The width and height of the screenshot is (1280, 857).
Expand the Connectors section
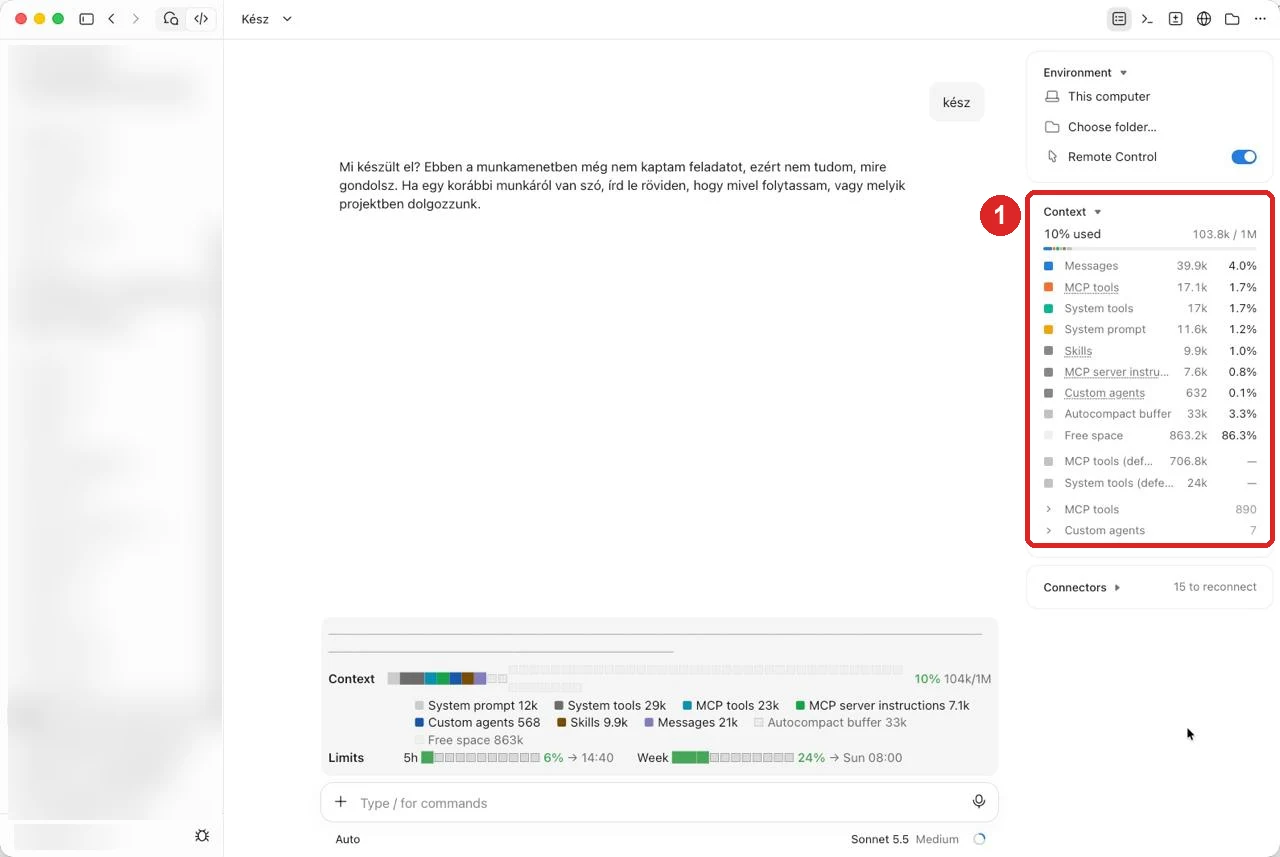click(x=1083, y=588)
